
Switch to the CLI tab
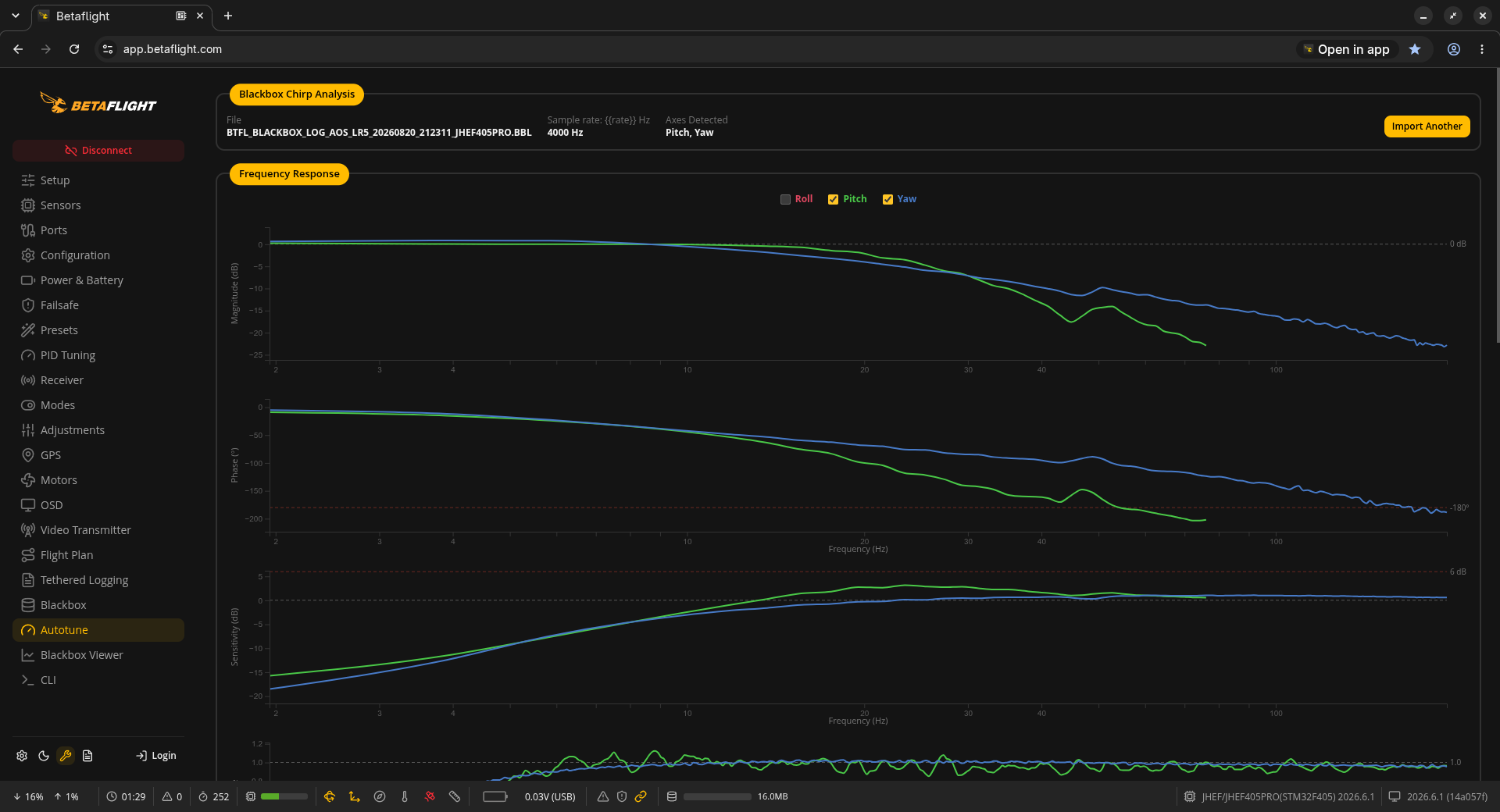click(x=98, y=680)
